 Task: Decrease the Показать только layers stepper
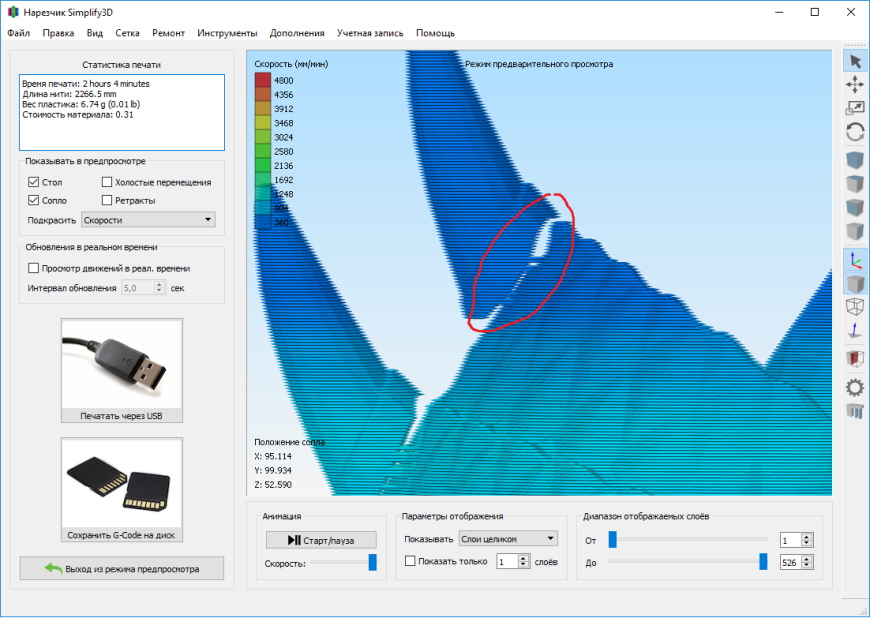click(523, 565)
